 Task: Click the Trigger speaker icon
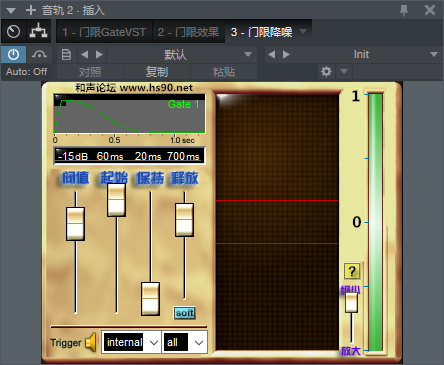91,342
